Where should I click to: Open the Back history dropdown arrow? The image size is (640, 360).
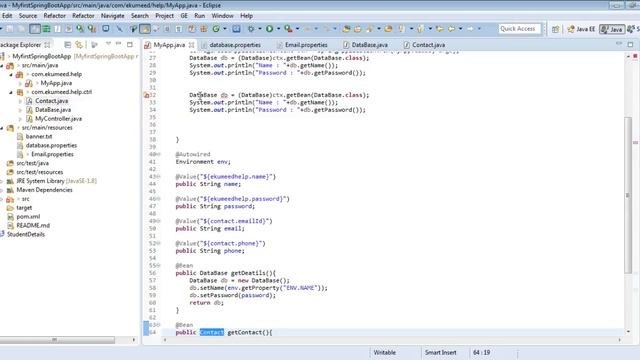pos(460,29)
